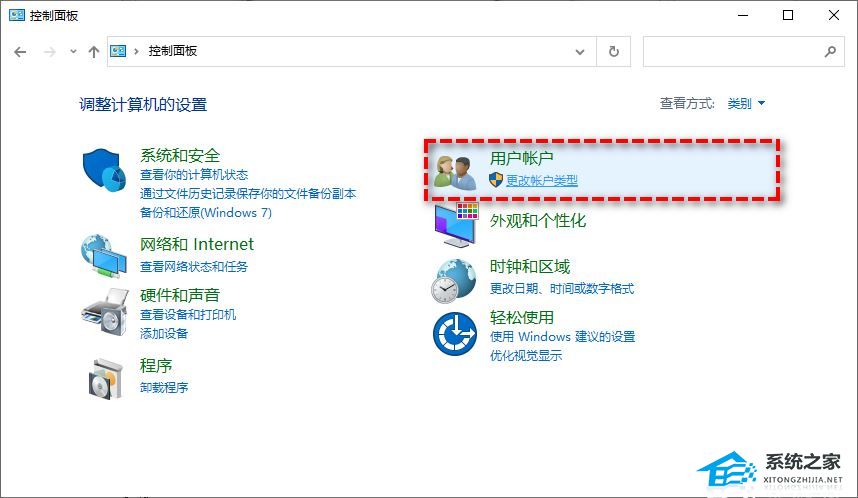Click 更改日期、时间或数字格式 link
Screen dimensions: 858x498
pyautogui.click(x=562, y=288)
